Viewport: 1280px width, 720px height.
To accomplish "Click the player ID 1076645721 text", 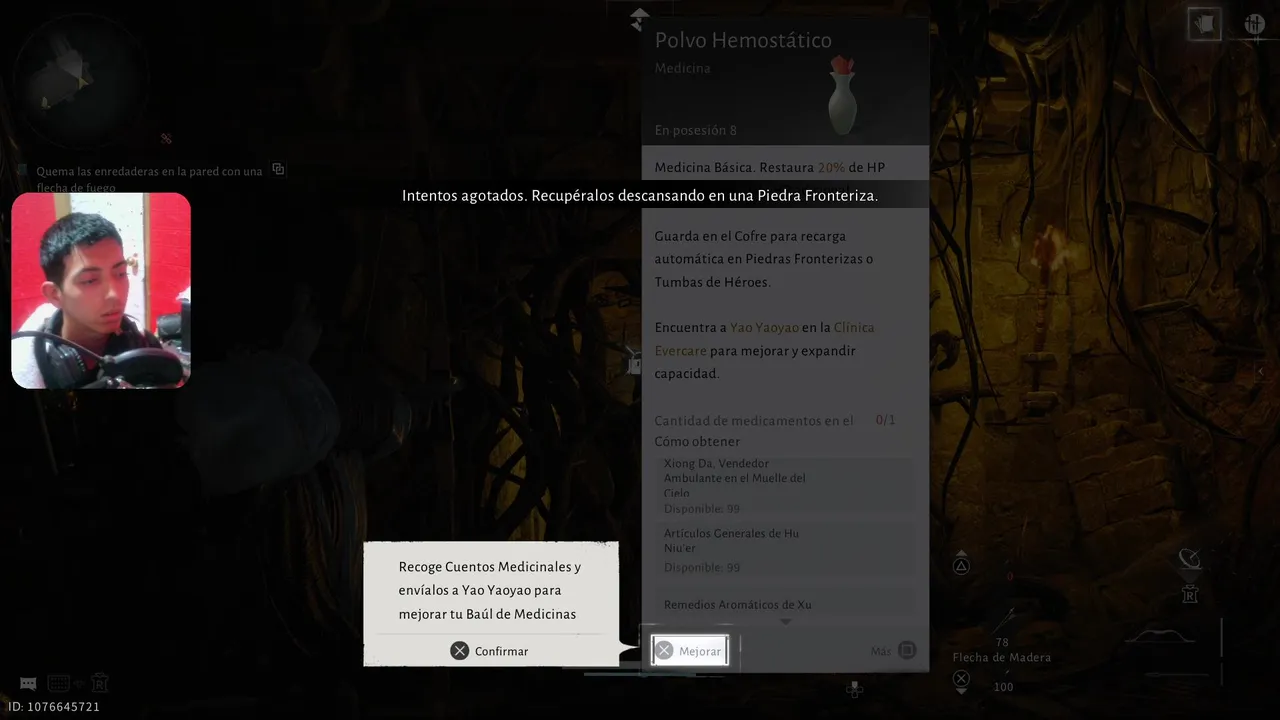I will point(54,706).
